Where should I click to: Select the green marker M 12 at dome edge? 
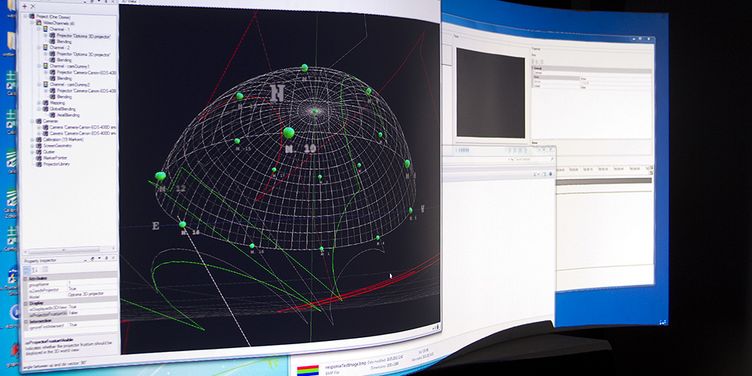[x=160, y=176]
